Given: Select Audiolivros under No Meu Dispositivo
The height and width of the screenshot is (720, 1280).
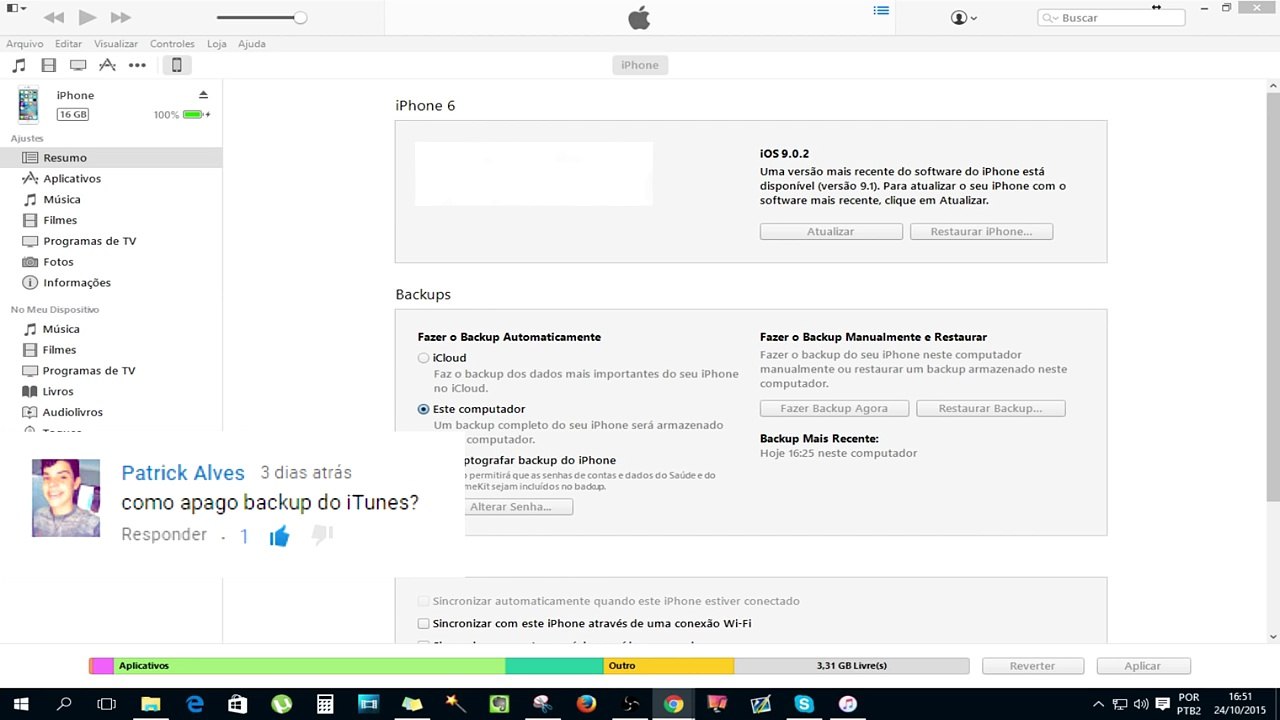Looking at the screenshot, I should [x=111, y=413].
